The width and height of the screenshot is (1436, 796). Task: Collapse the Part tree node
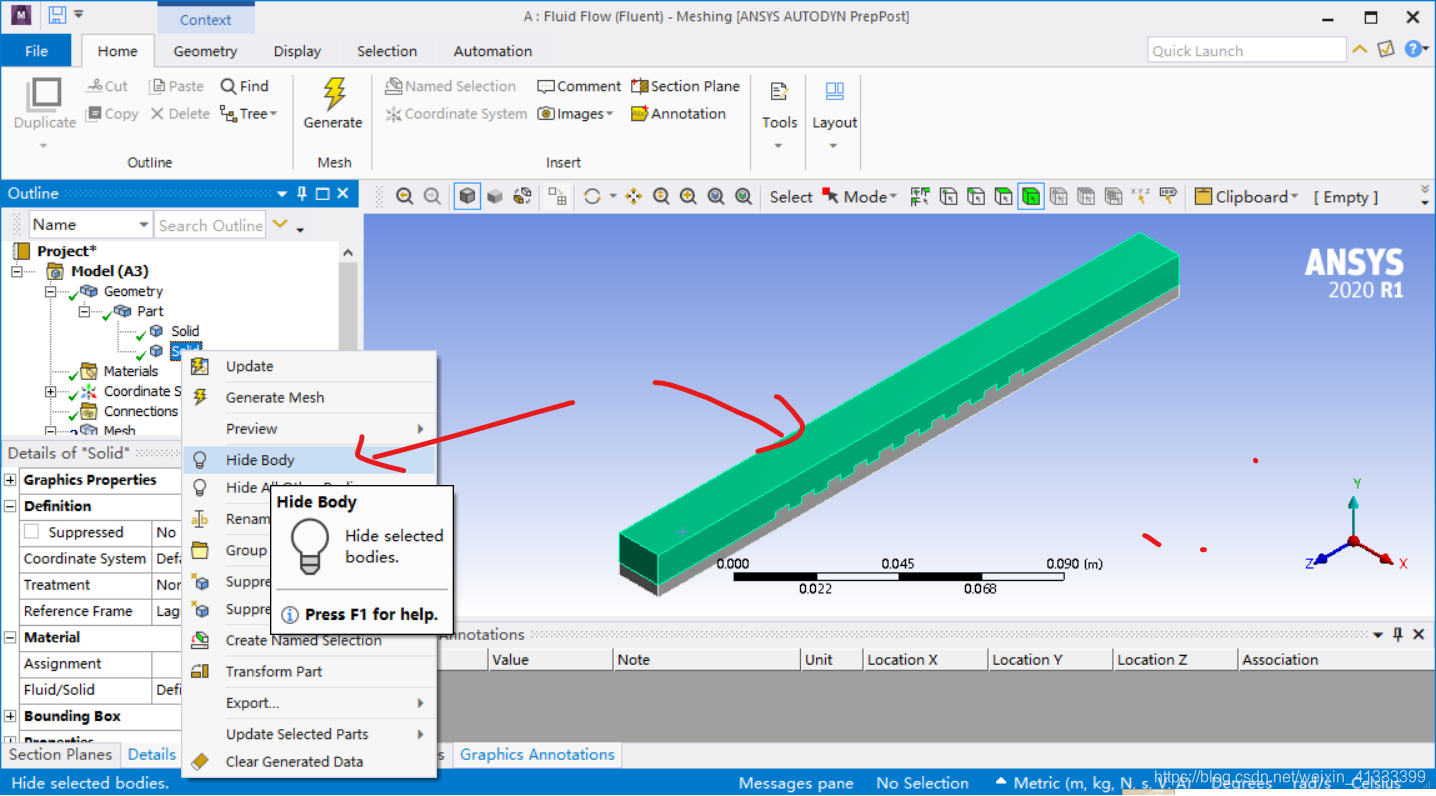pyautogui.click(x=84, y=311)
